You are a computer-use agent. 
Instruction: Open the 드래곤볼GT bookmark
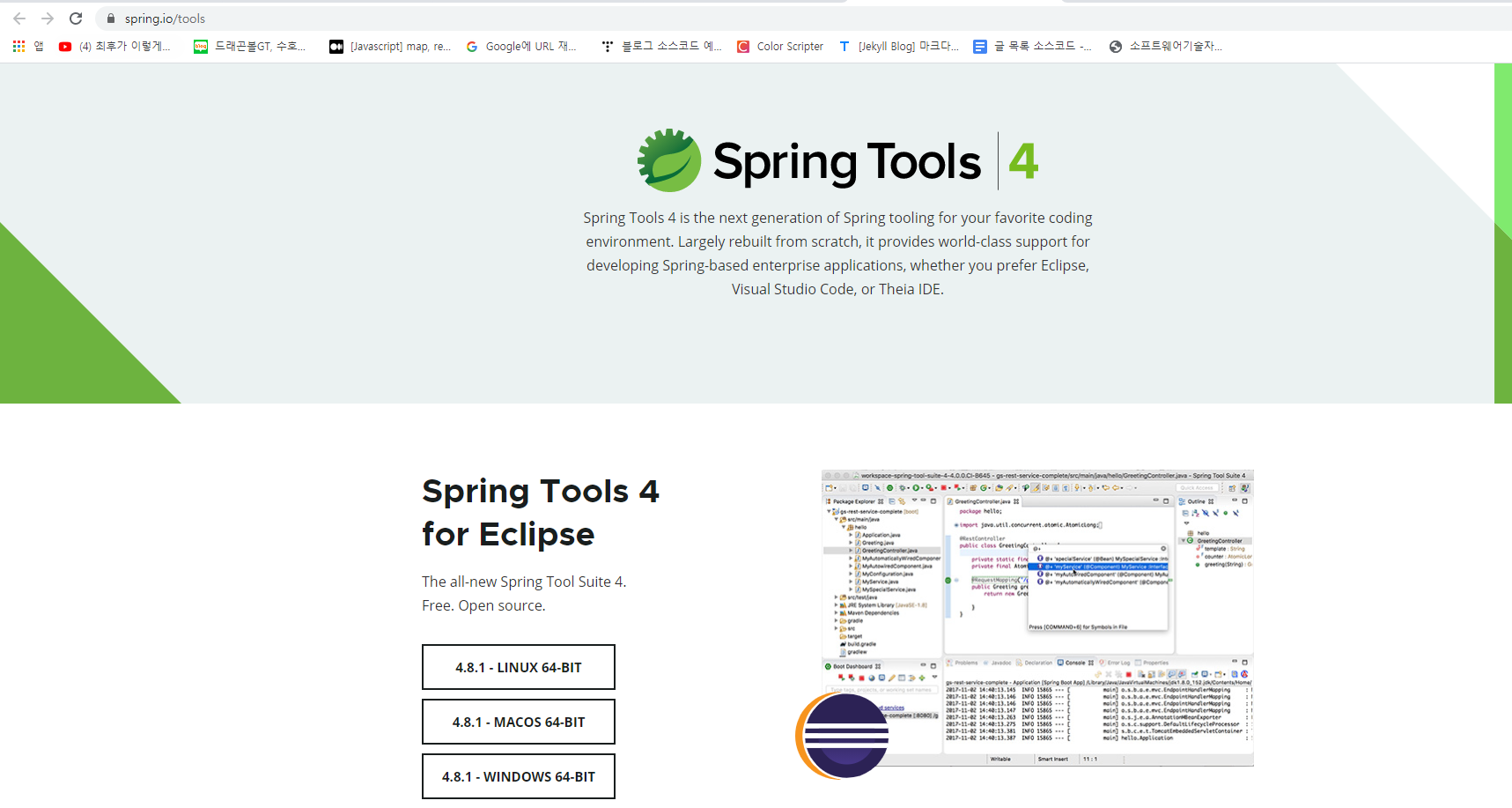250,47
